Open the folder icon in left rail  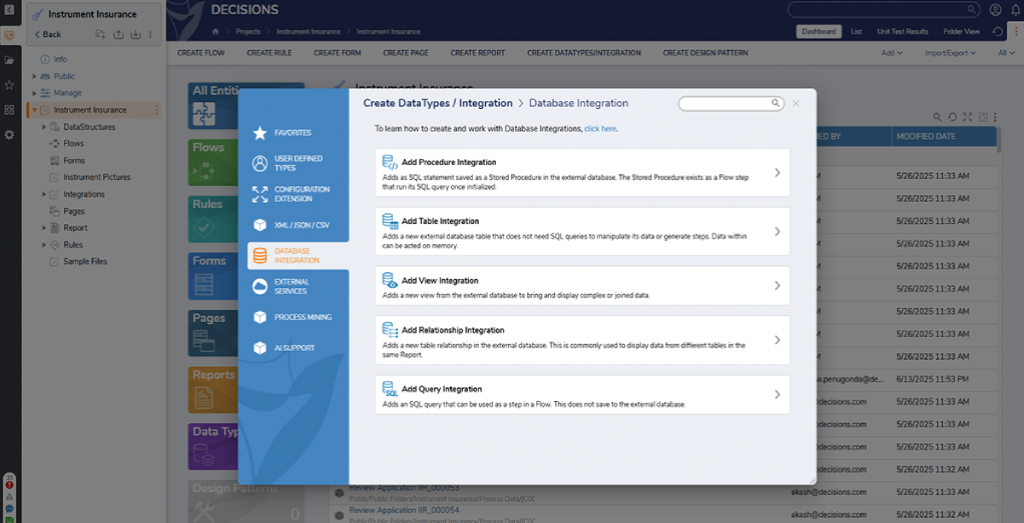9,60
